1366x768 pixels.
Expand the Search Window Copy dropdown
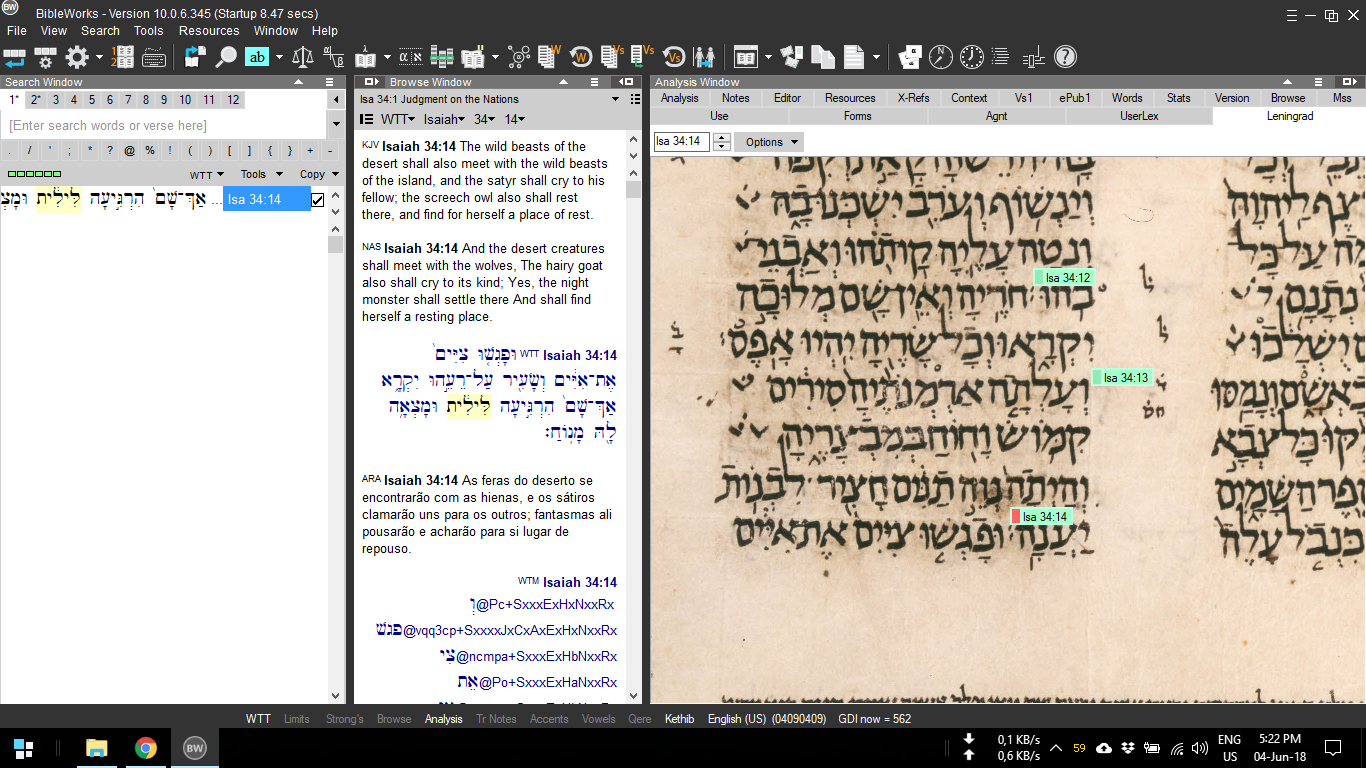click(320, 174)
